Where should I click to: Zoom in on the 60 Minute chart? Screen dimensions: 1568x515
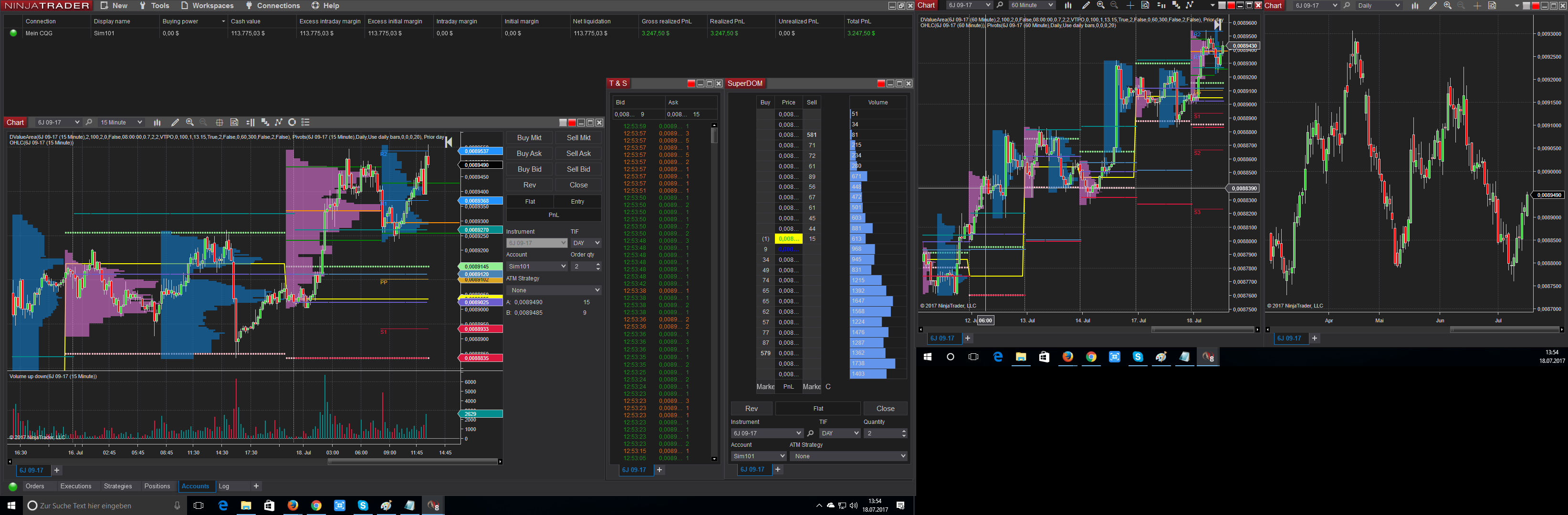click(x=1100, y=5)
